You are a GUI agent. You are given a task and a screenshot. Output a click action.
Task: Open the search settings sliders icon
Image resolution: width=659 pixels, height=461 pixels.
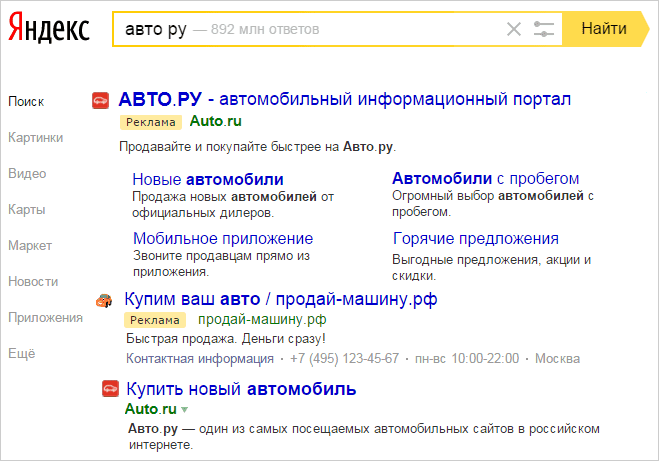tap(544, 29)
